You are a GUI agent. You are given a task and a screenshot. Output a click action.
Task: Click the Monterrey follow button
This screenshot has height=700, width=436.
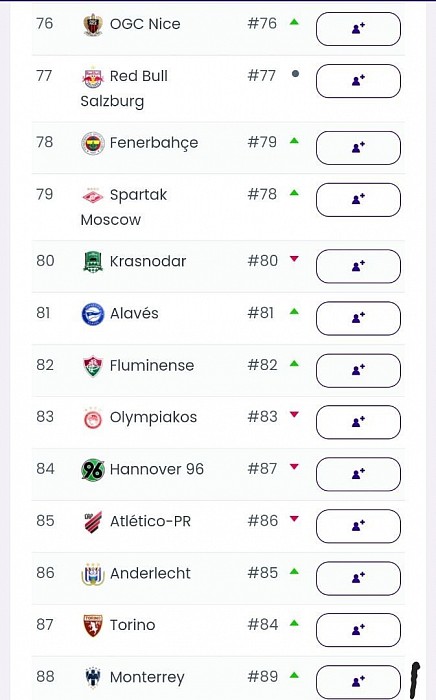point(358,682)
